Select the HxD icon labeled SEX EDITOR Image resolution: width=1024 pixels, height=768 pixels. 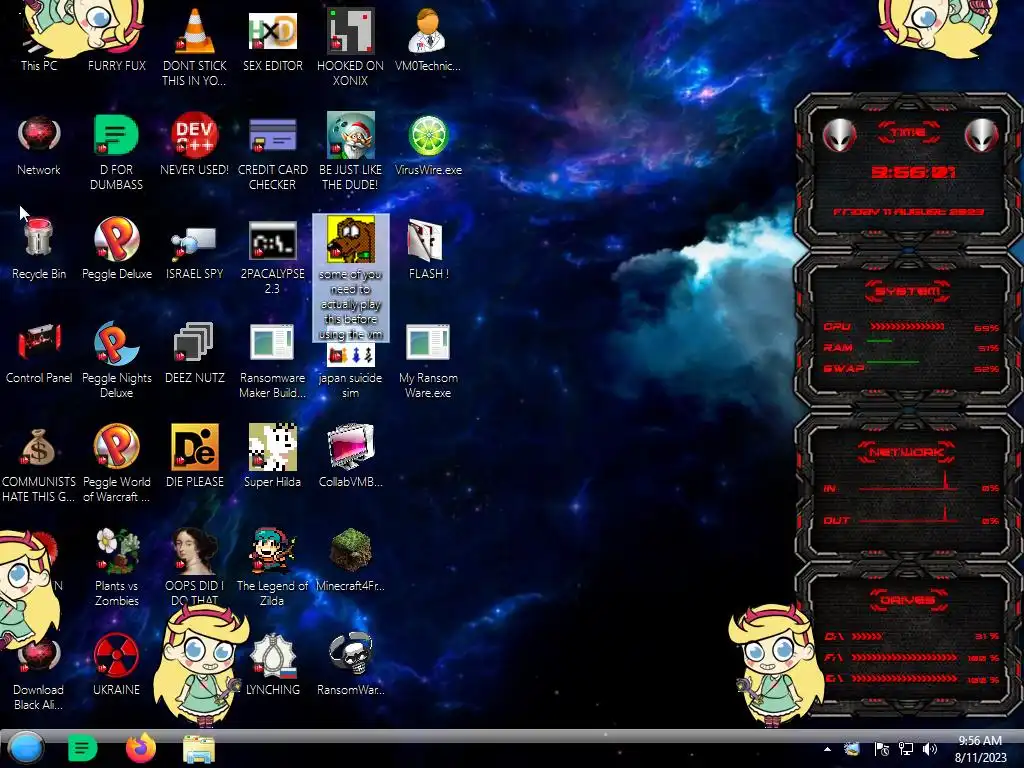[x=273, y=31]
